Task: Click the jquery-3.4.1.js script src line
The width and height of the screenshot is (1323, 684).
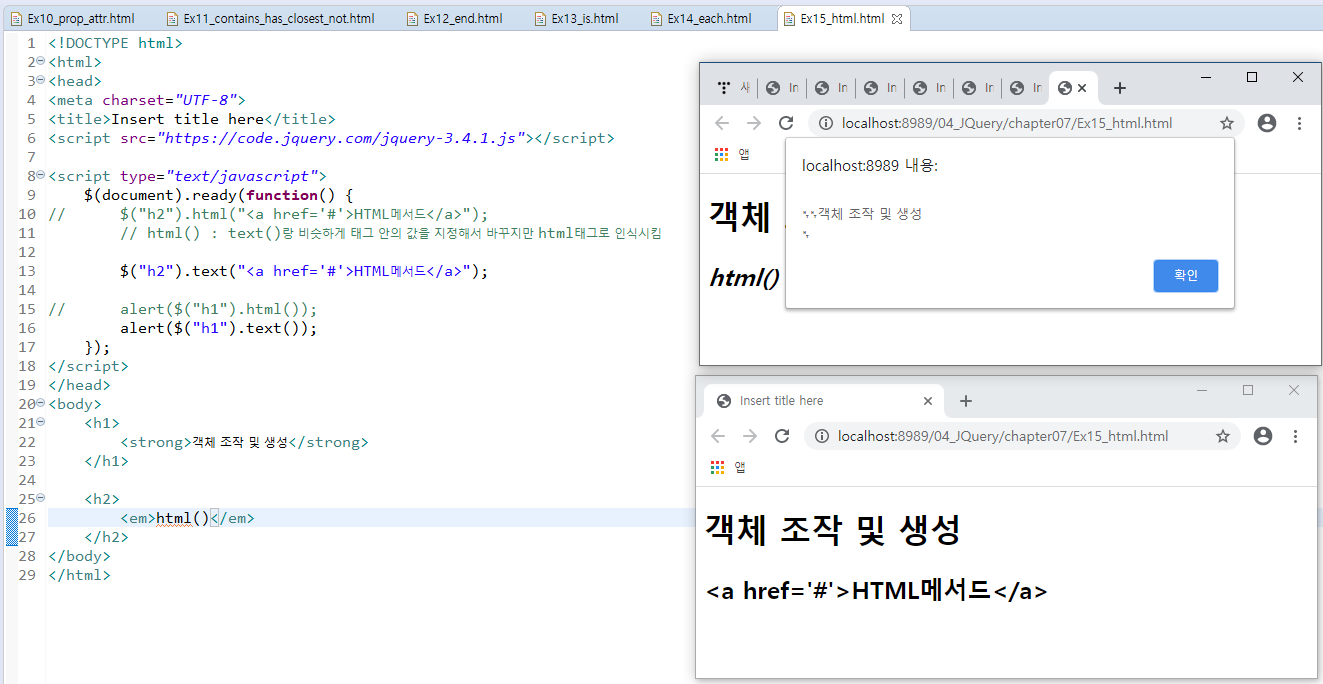Action: [331, 138]
